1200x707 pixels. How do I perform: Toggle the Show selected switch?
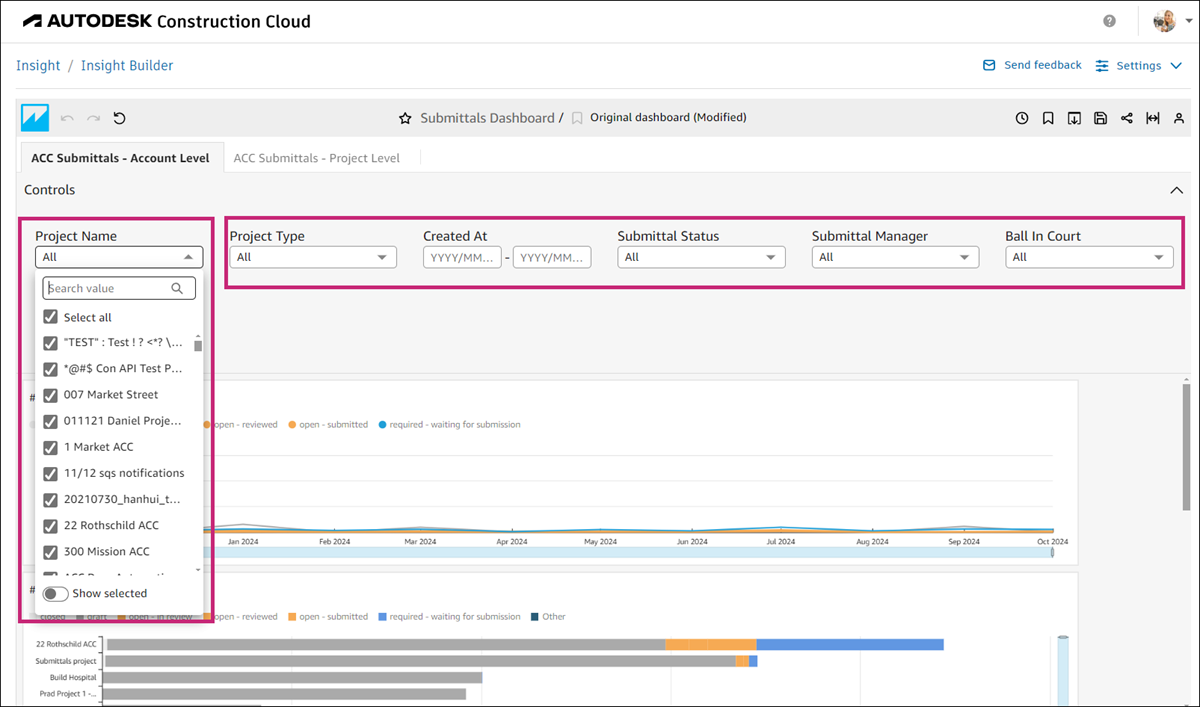56,594
